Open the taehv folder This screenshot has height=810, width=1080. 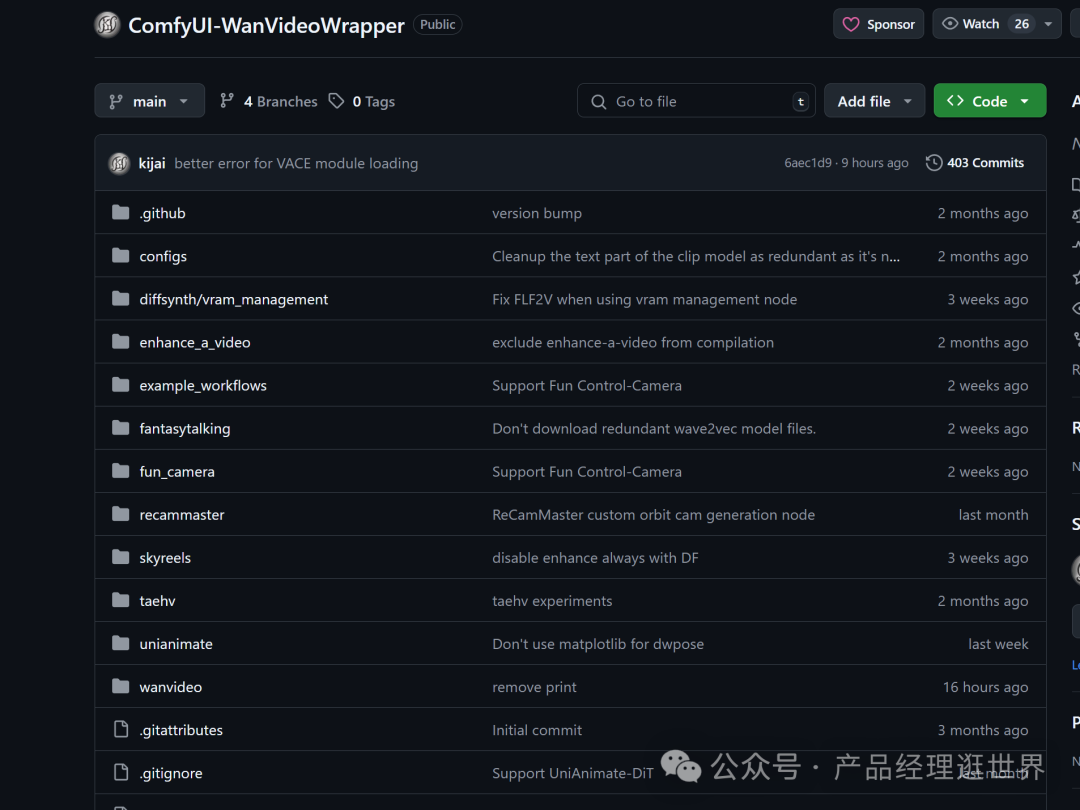[x=157, y=601]
